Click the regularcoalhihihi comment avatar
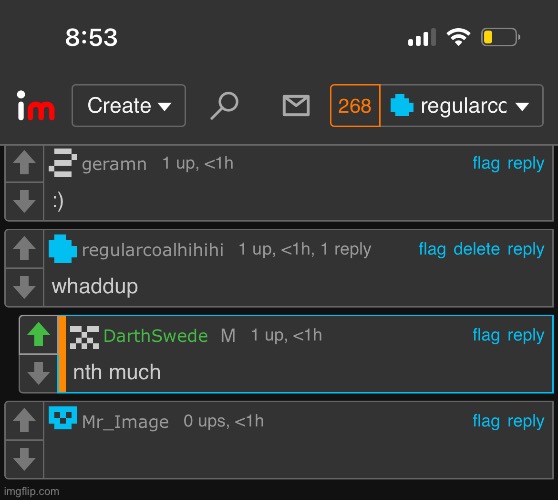 point(63,249)
